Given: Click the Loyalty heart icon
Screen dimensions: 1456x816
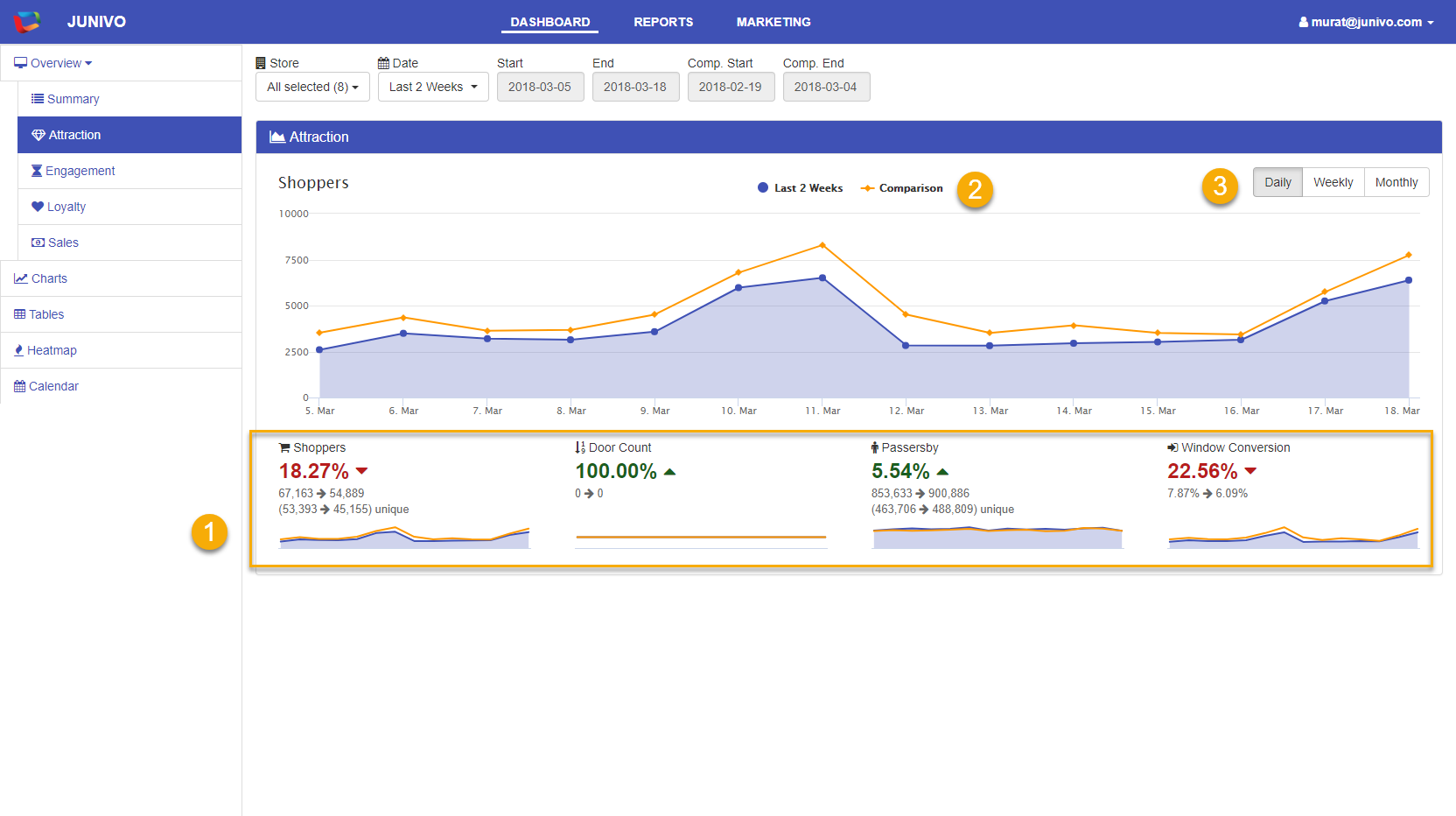Looking at the screenshot, I should (38, 207).
